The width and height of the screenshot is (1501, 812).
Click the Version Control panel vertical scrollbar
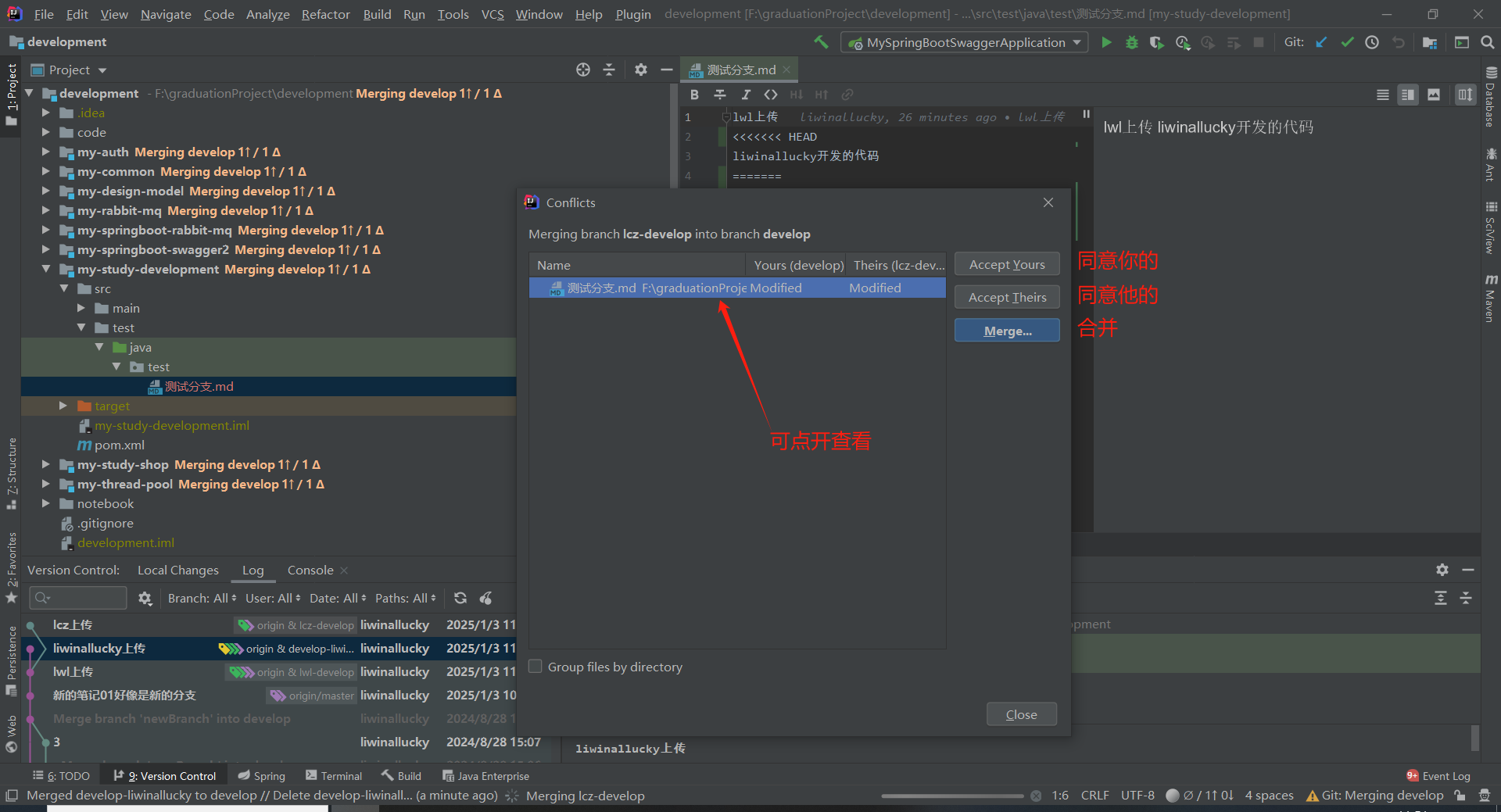click(1475, 737)
